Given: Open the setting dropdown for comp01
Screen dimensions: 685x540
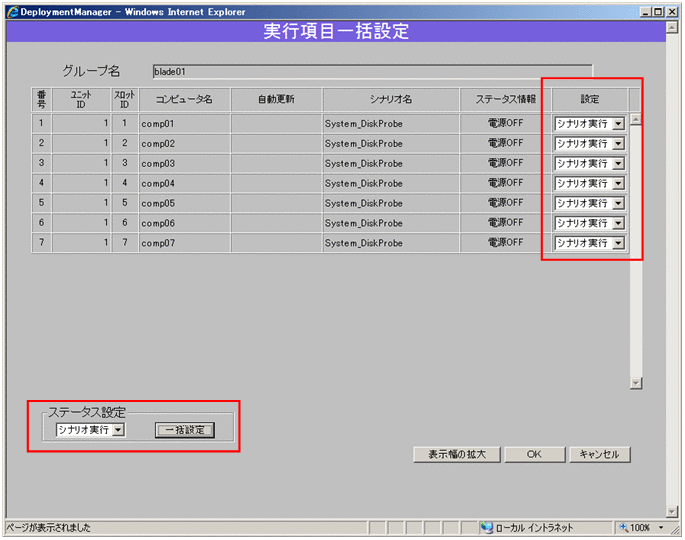Looking at the screenshot, I should [x=589, y=124].
